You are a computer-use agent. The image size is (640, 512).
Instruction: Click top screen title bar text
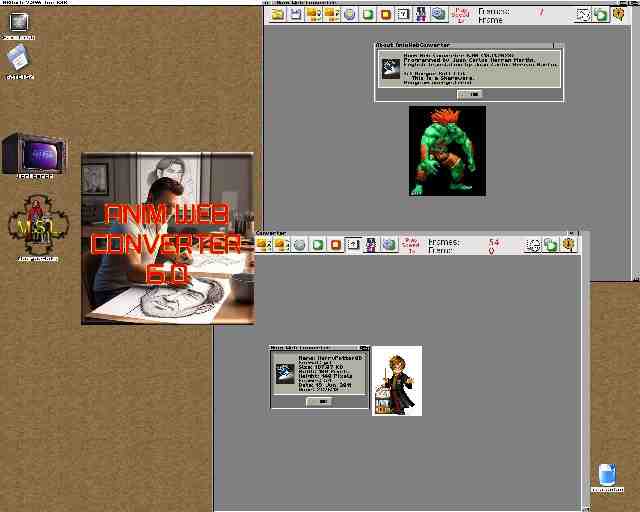35,2
